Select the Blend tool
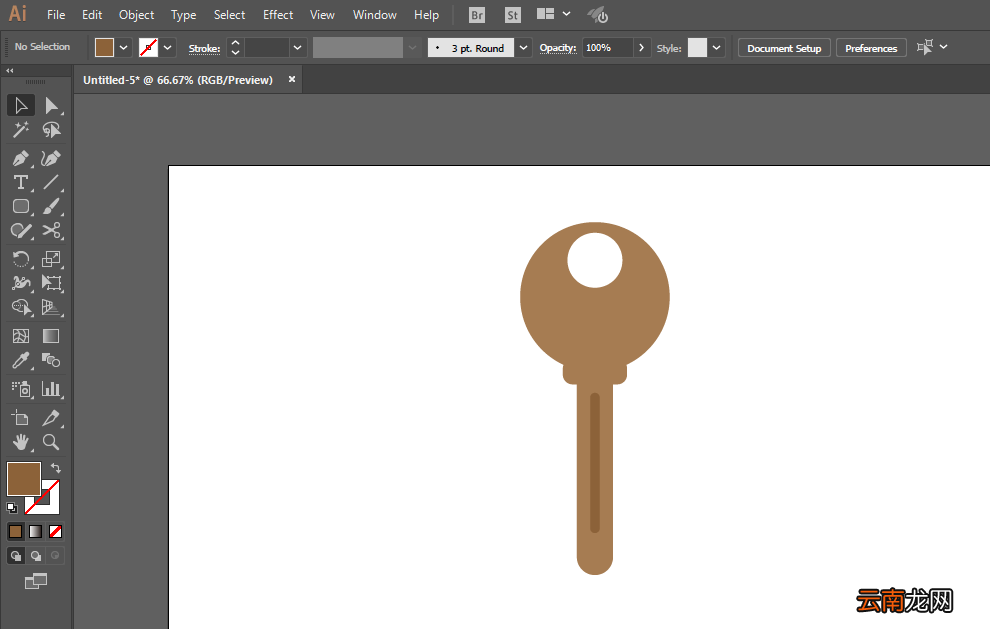The width and height of the screenshot is (990, 629). tap(51, 361)
